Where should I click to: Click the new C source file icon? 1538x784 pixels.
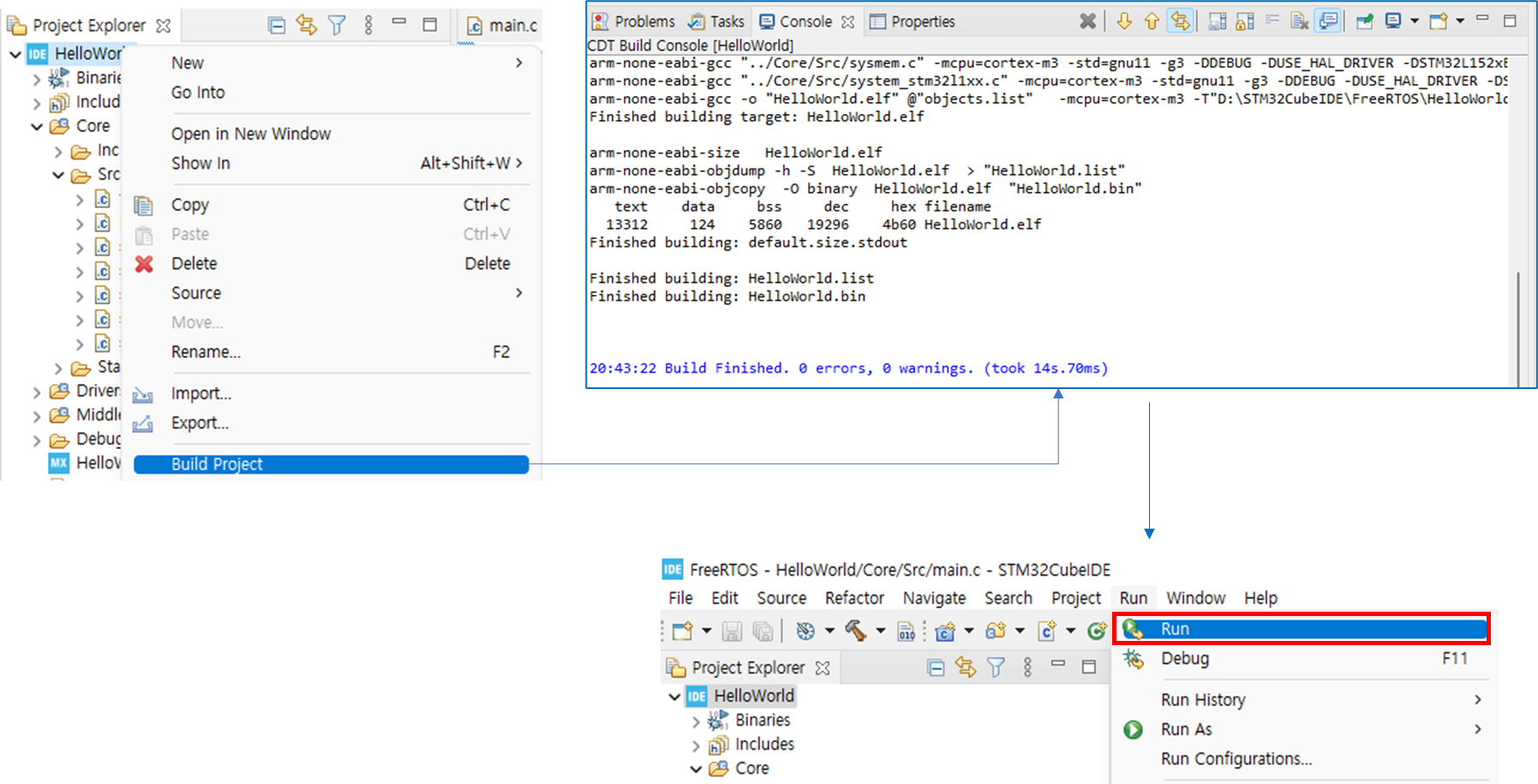[1047, 631]
